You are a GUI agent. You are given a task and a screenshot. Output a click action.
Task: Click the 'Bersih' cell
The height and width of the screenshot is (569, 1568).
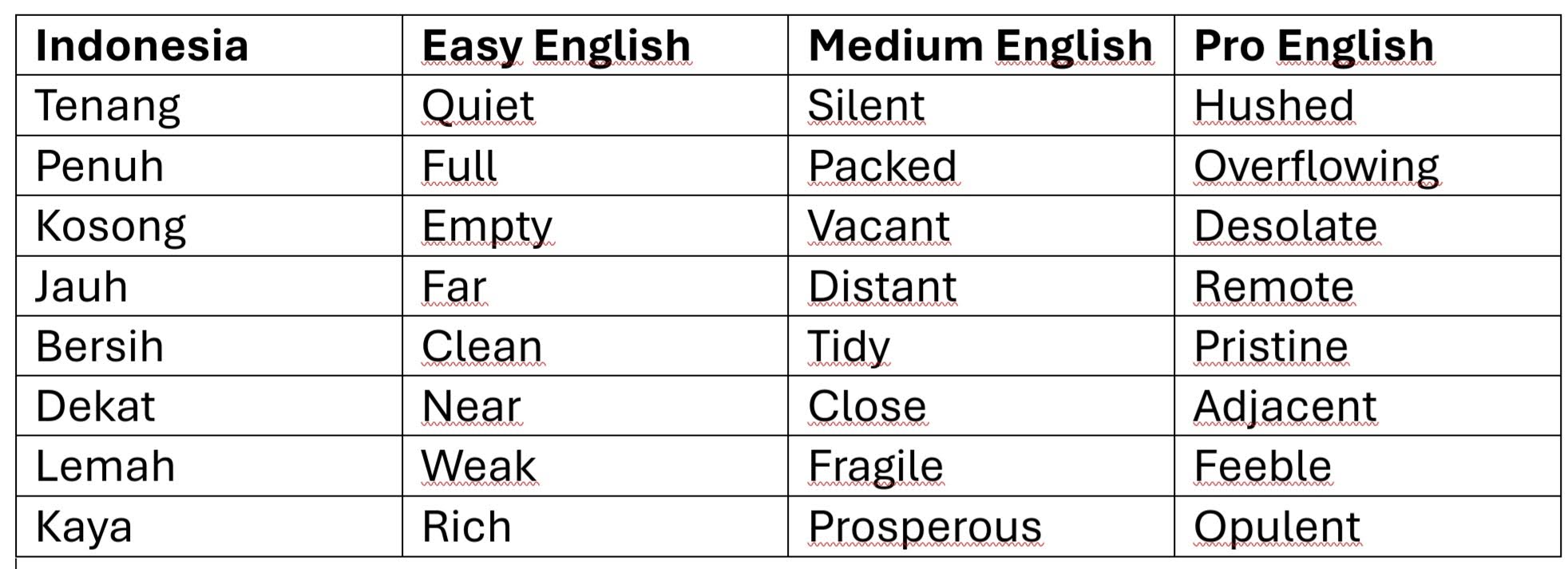coord(100,346)
